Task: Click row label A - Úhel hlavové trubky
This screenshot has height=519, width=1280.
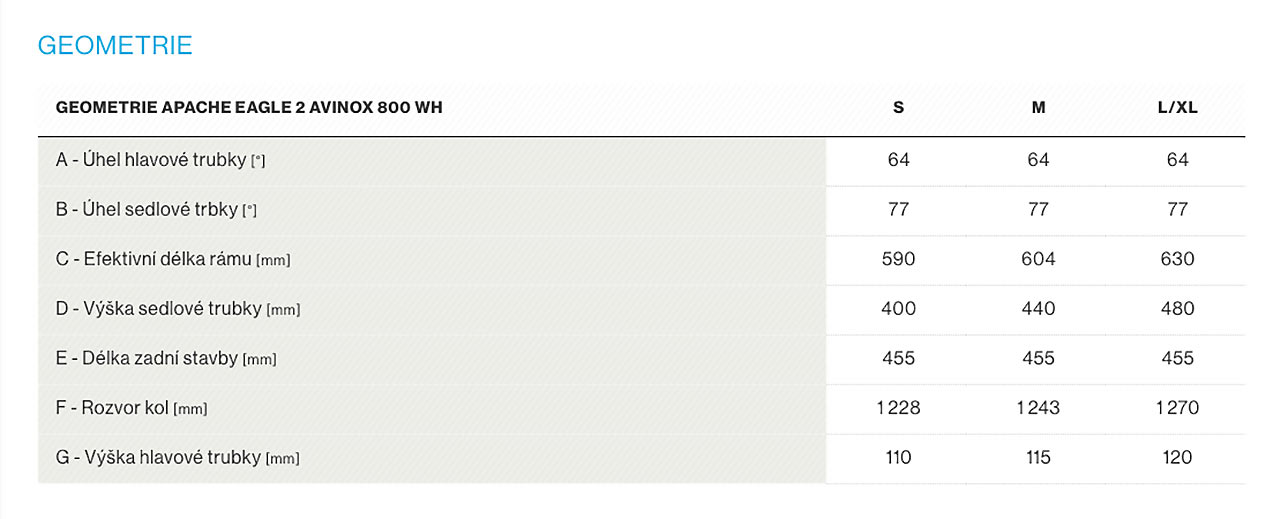Action: [x=160, y=160]
